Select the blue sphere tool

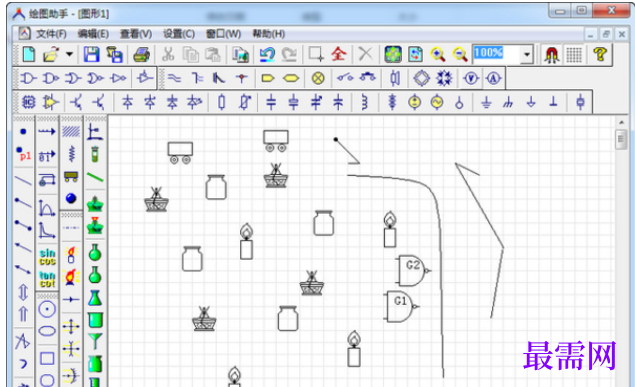(71, 198)
